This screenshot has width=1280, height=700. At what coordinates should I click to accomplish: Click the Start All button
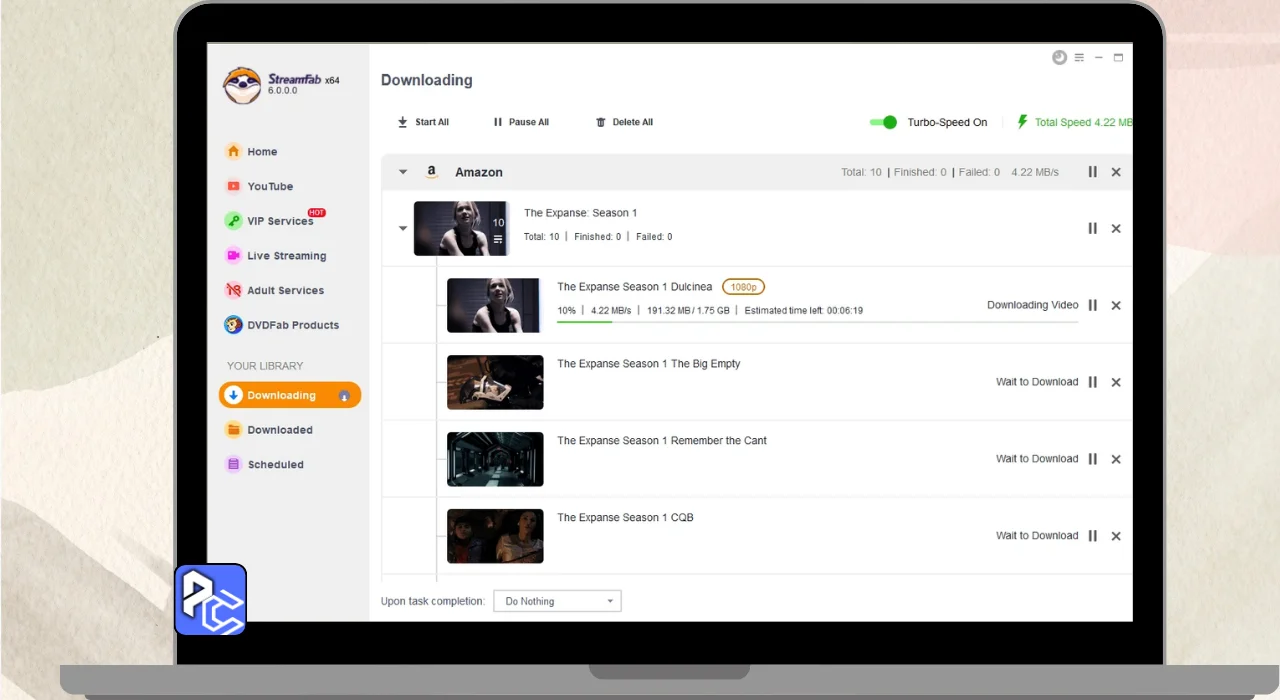coord(423,122)
